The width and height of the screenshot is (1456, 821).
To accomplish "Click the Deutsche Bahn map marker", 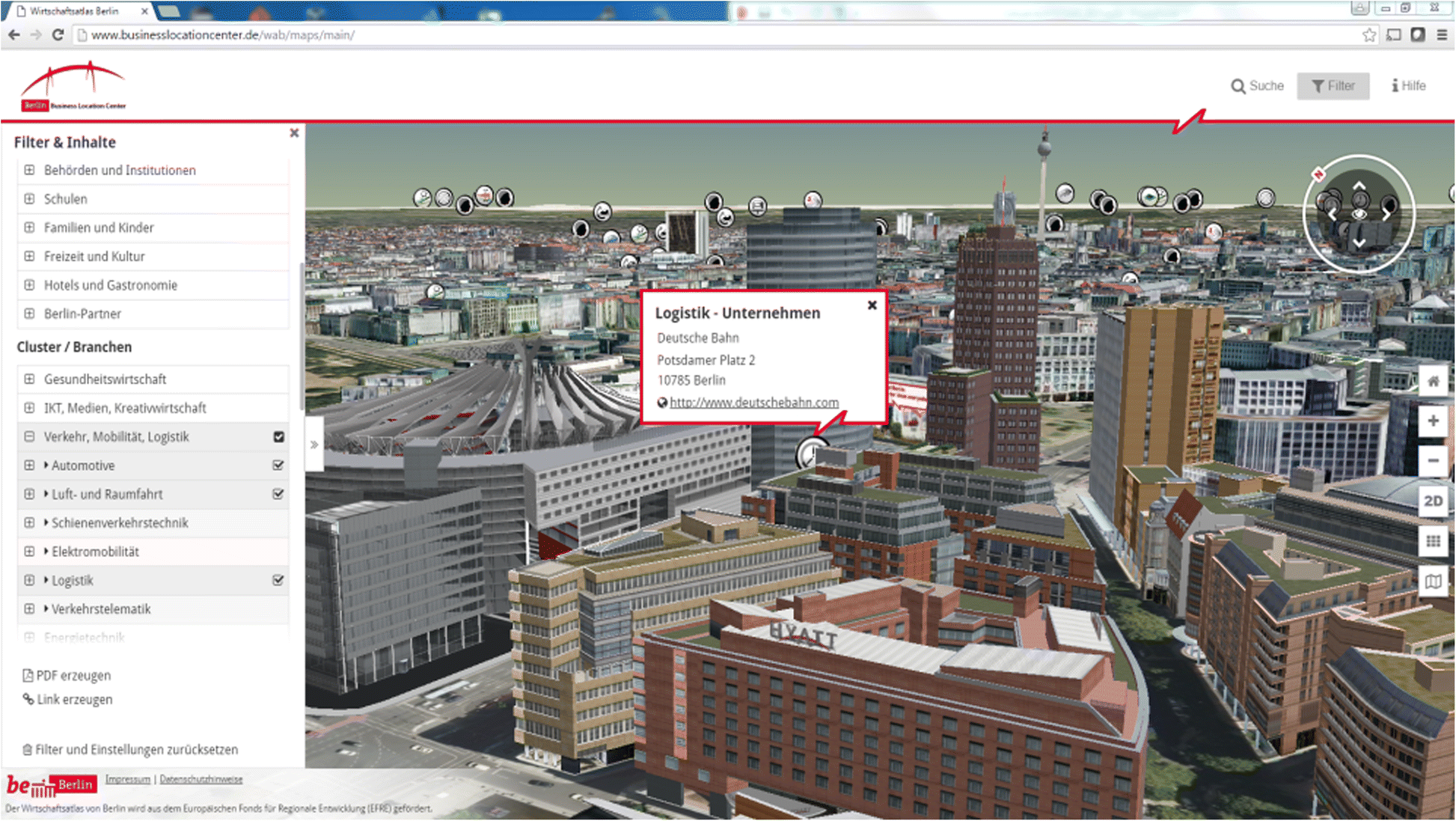I will pyautogui.click(x=812, y=453).
